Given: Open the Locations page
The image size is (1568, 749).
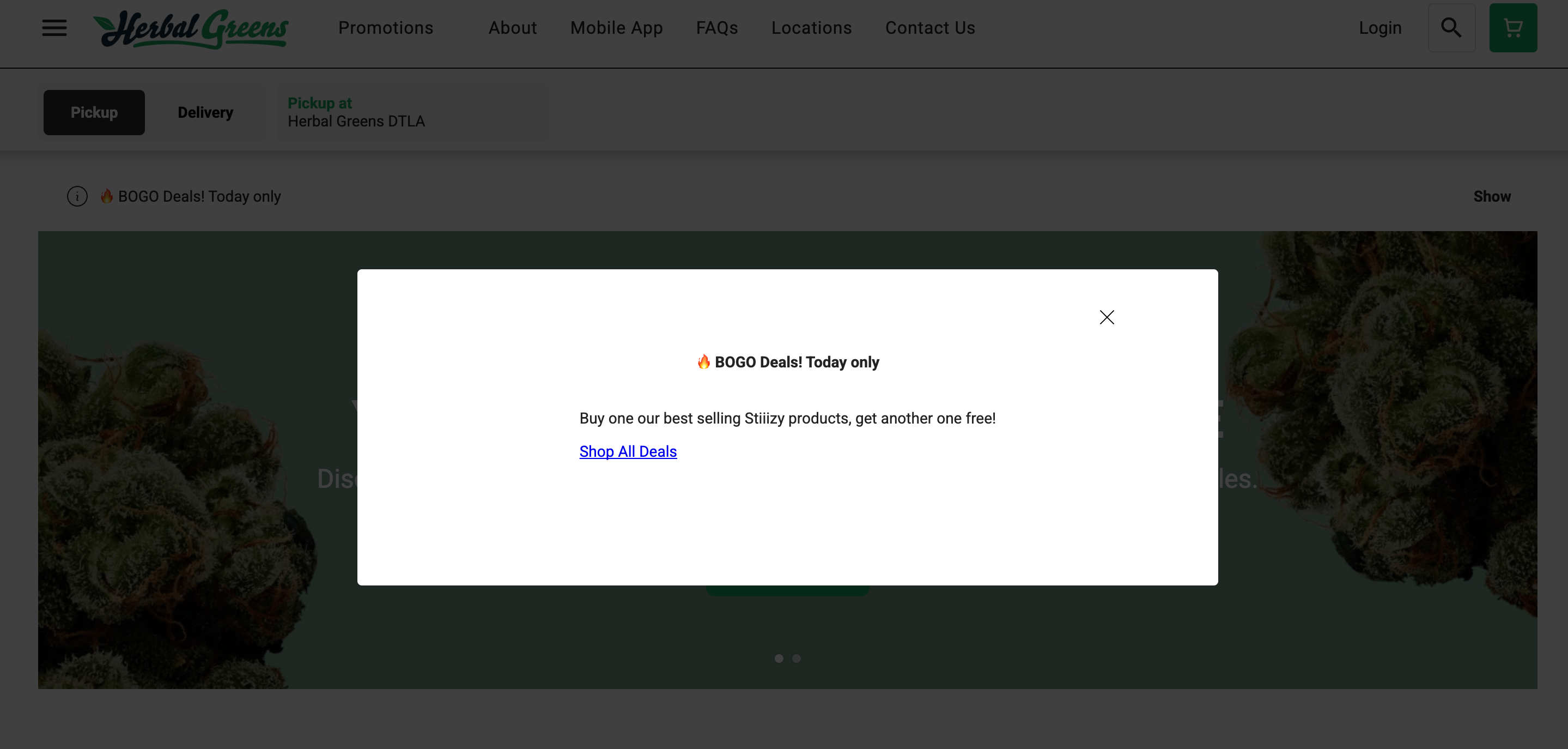Looking at the screenshot, I should (811, 28).
